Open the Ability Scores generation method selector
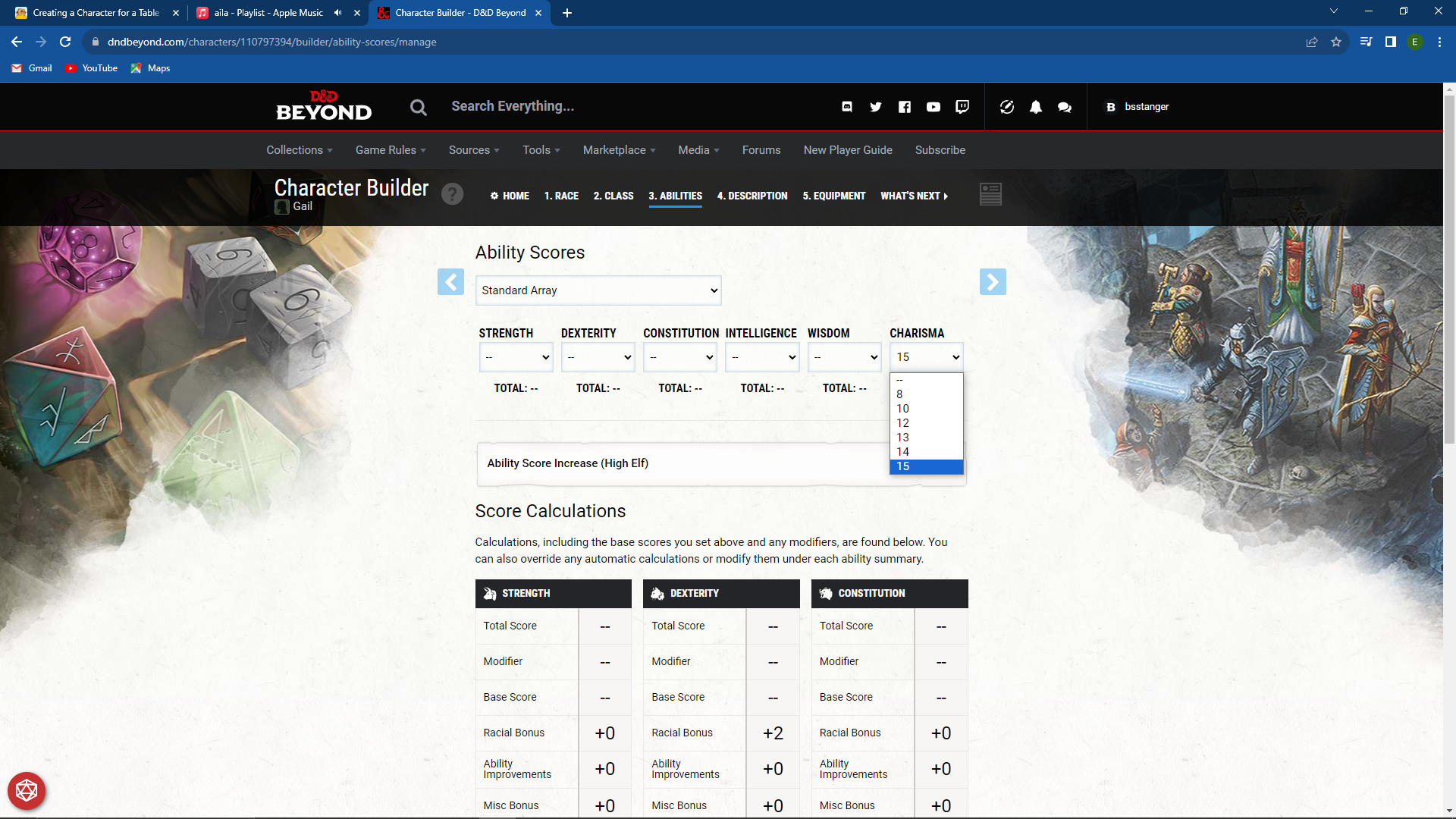Viewport: 1456px width, 819px height. (x=598, y=290)
